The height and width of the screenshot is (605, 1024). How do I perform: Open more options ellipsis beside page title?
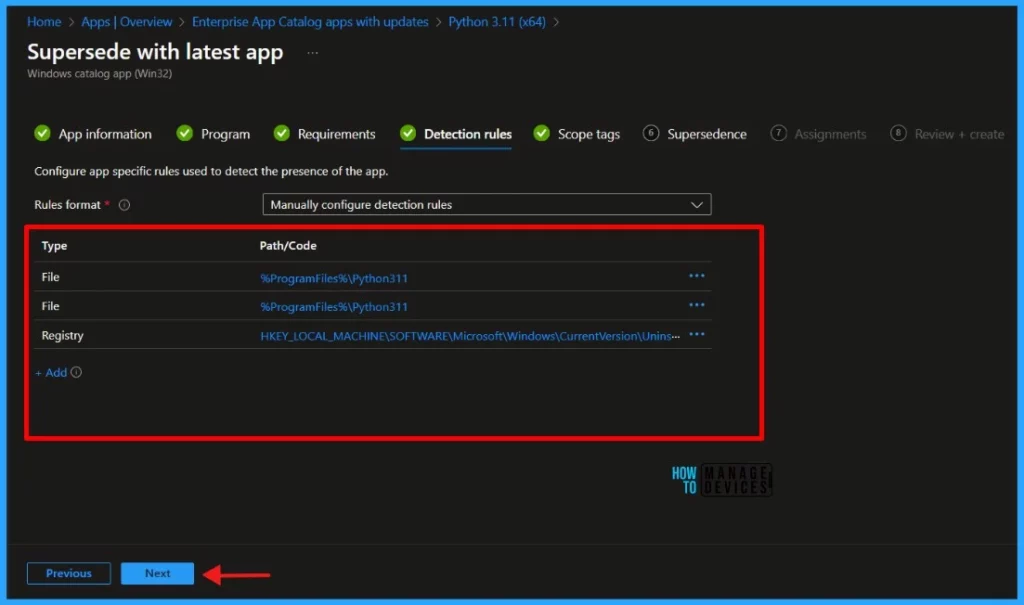(313, 53)
